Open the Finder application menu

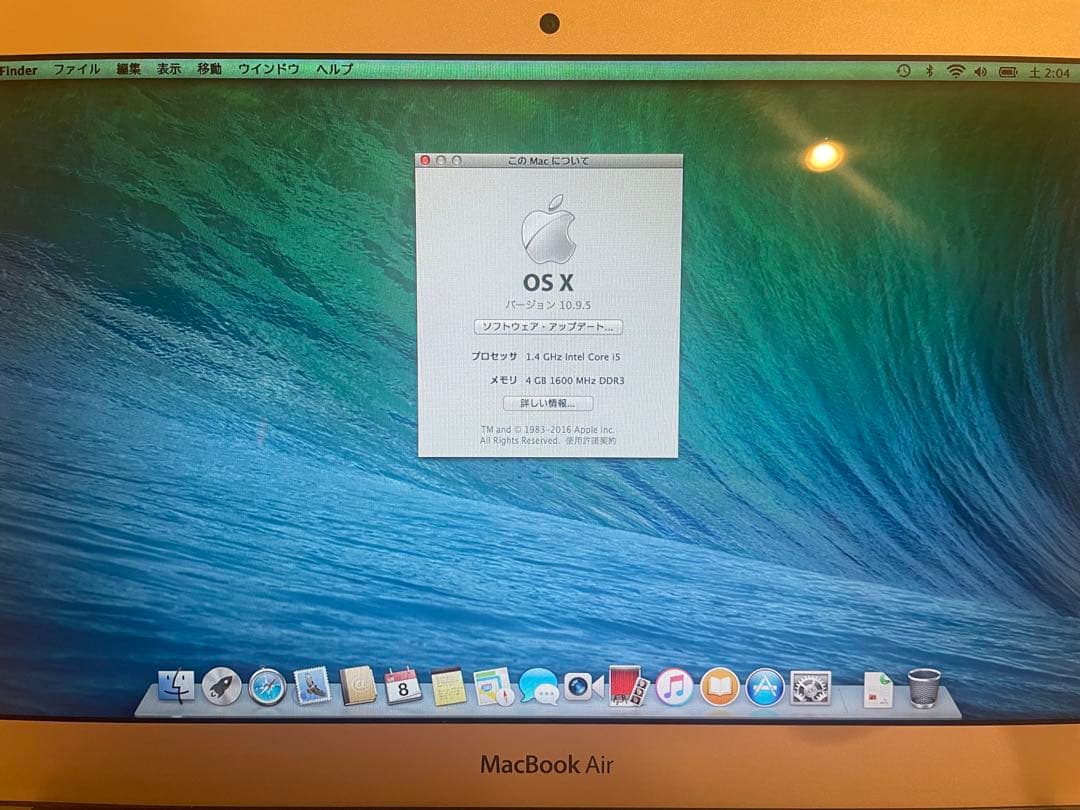tap(19, 70)
